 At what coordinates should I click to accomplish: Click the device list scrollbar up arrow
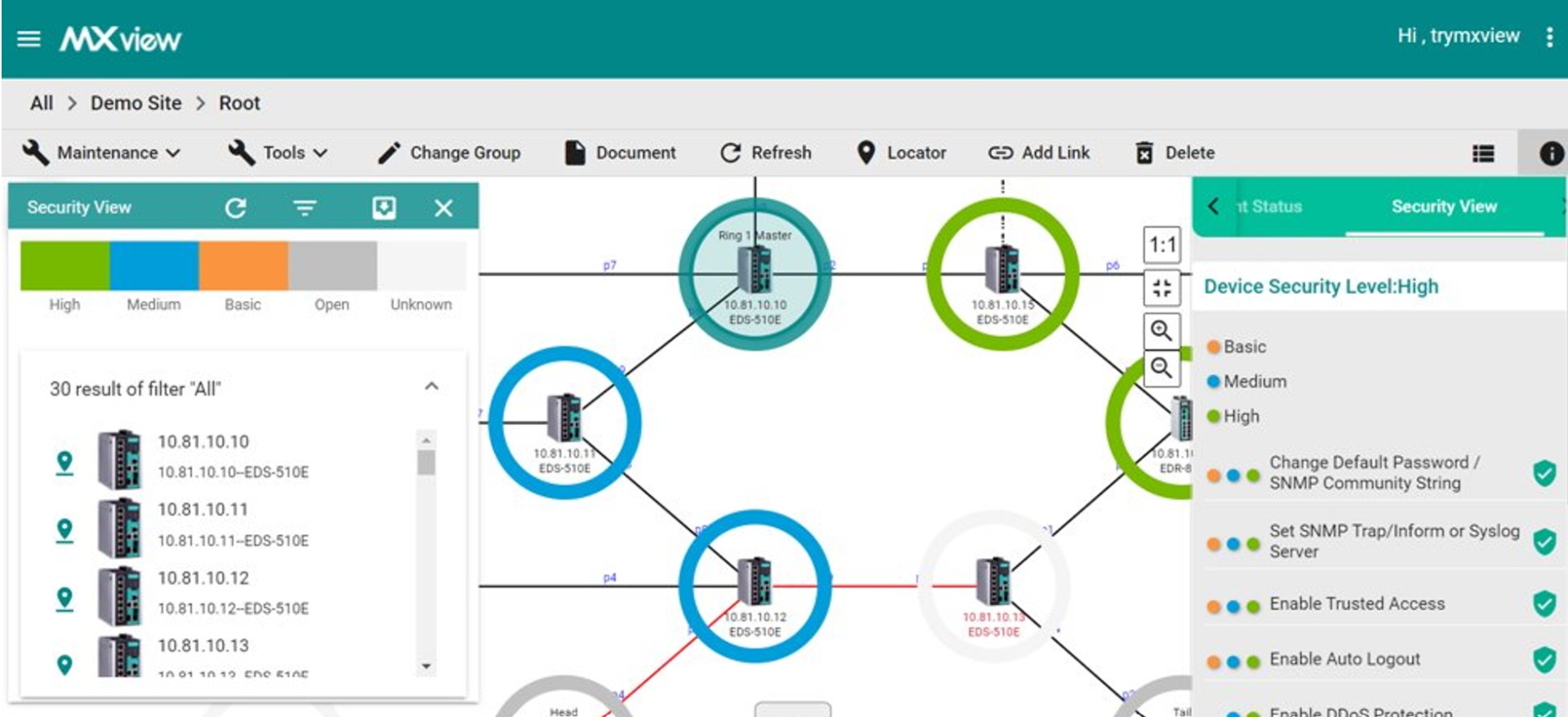tap(425, 440)
